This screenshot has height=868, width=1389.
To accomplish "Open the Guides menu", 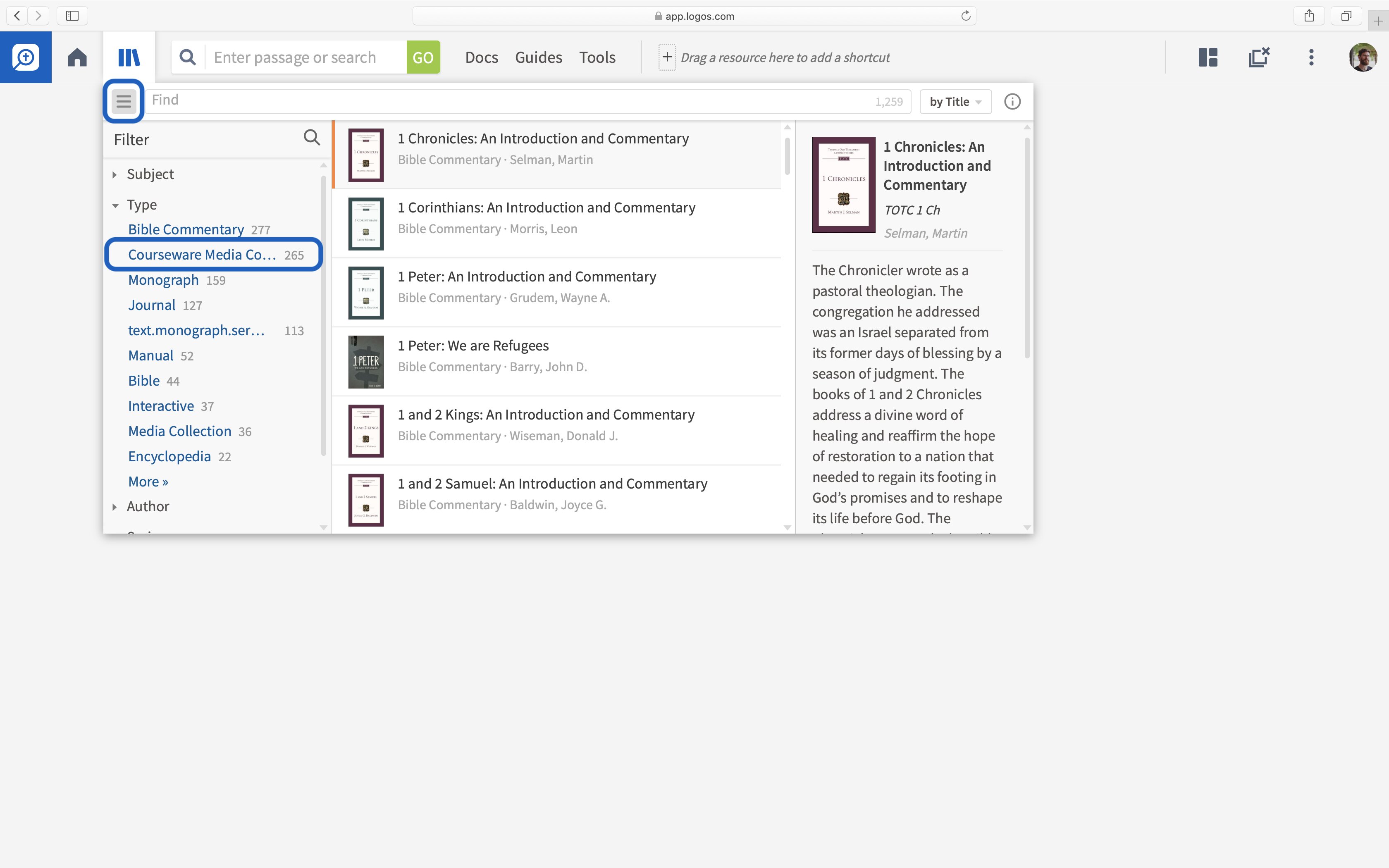I will (x=538, y=57).
